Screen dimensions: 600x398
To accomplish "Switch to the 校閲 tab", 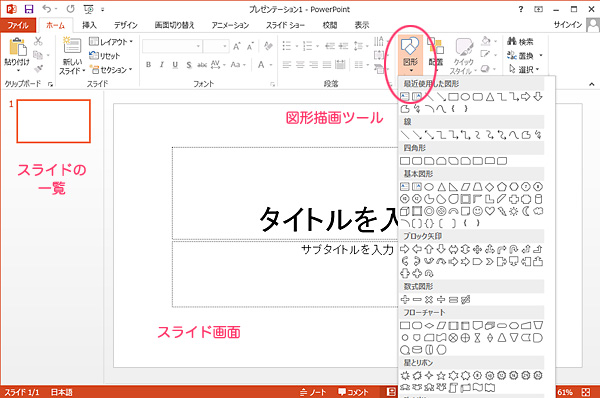I will point(329,25).
